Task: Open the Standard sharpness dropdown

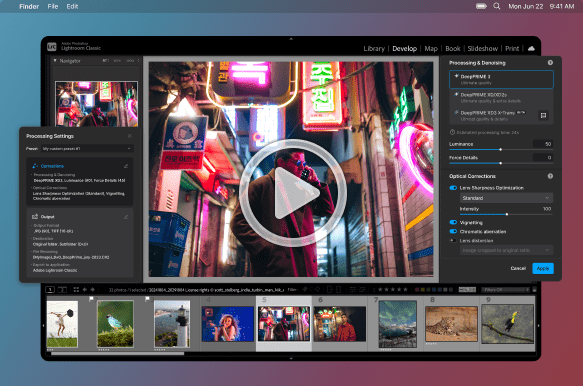Action: point(506,198)
